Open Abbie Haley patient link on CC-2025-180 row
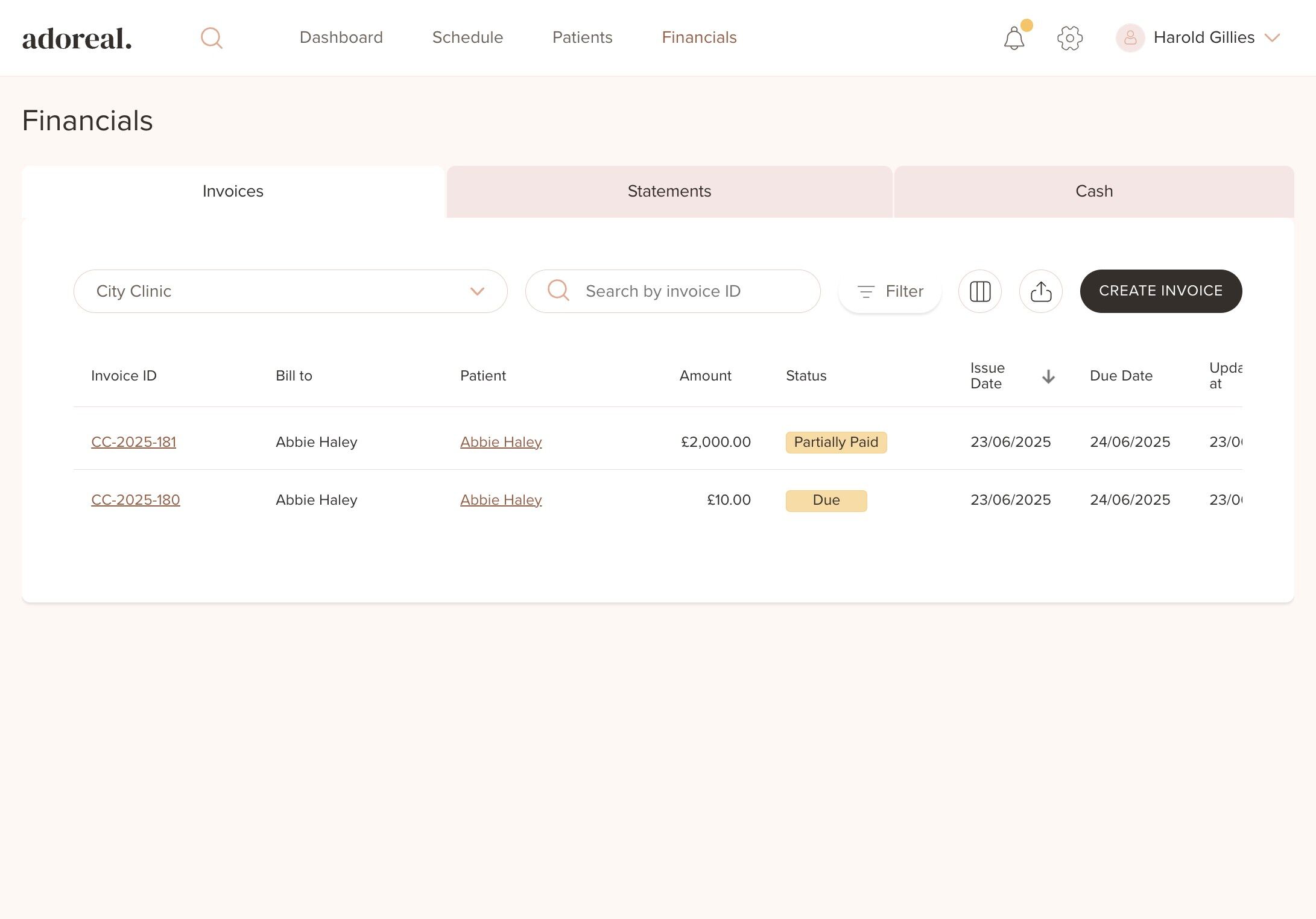Viewport: 1316px width, 919px height. 501,500
